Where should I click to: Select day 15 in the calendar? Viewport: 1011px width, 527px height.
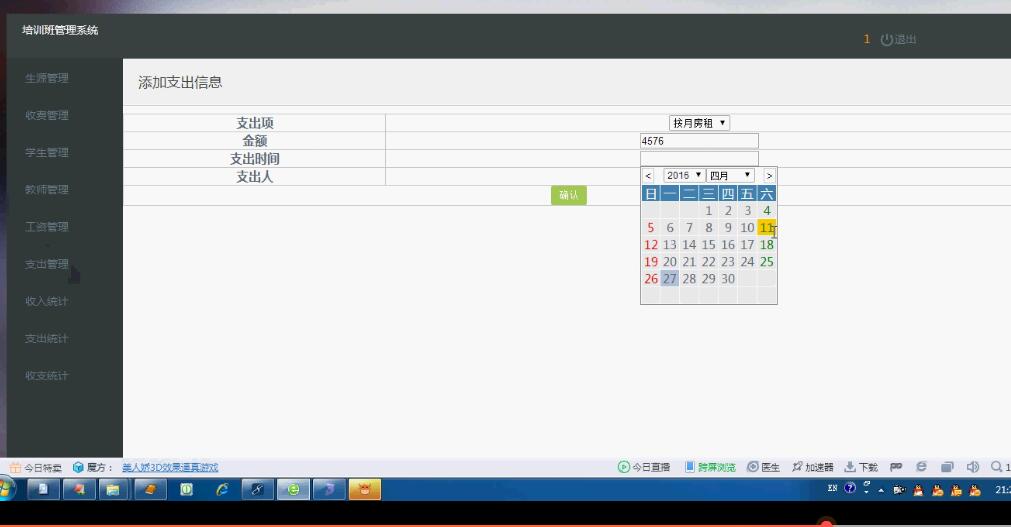[x=709, y=244]
